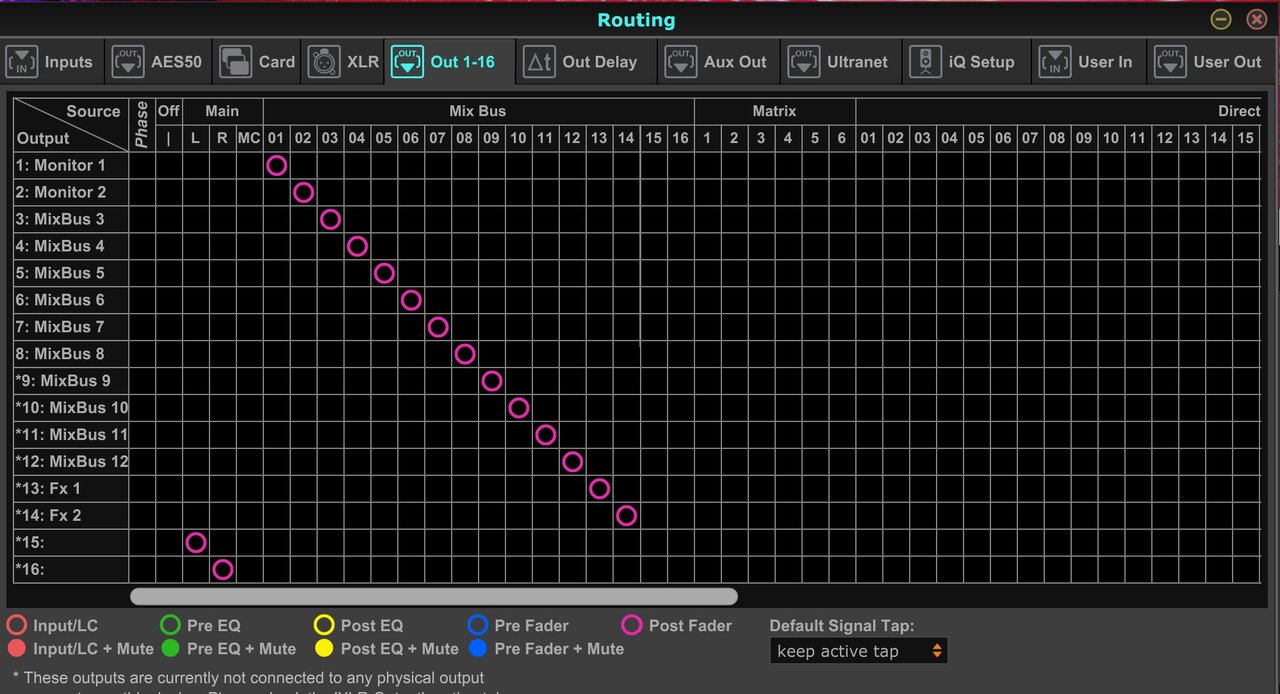Select the iQ Setup tab
The height and width of the screenshot is (694, 1280).
(x=965, y=62)
